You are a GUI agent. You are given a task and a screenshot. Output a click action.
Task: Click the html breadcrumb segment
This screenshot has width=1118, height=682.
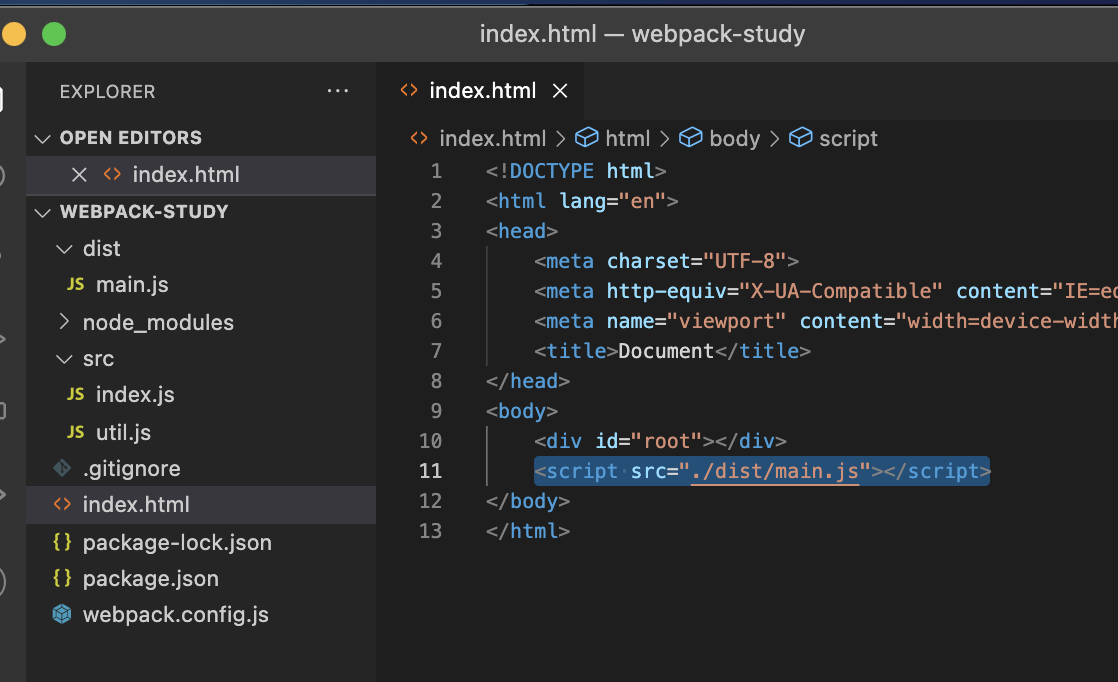coord(627,138)
